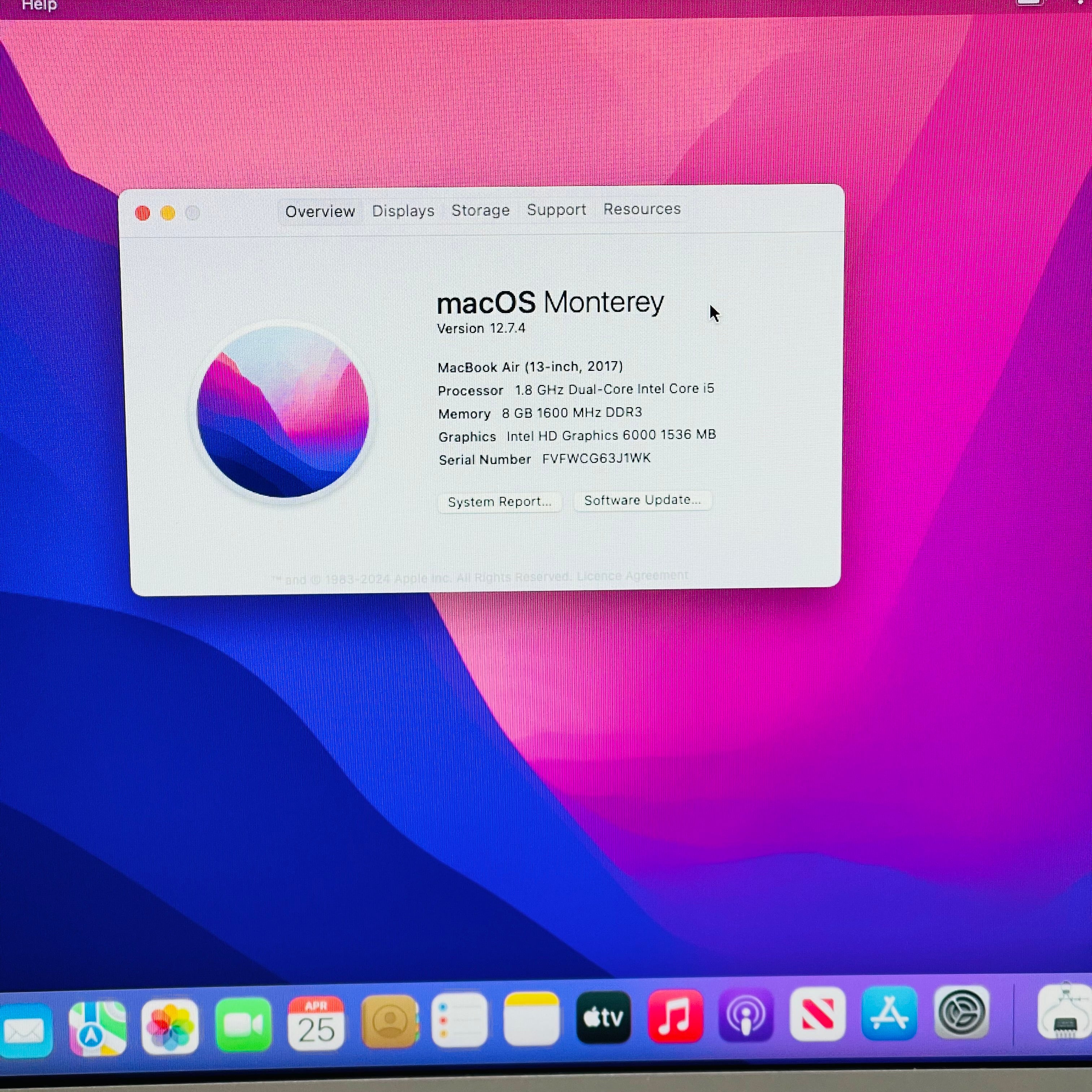1092x1092 pixels.
Task: Click the macOS Monterey round logo
Action: [x=283, y=412]
